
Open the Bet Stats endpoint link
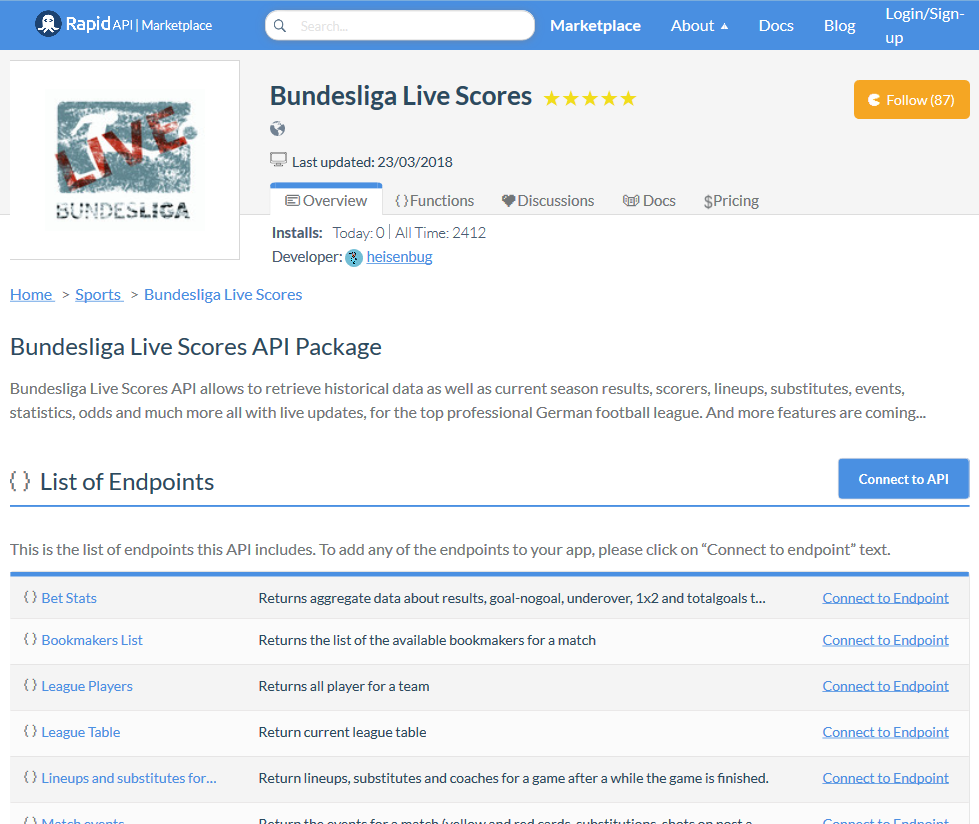(x=69, y=598)
